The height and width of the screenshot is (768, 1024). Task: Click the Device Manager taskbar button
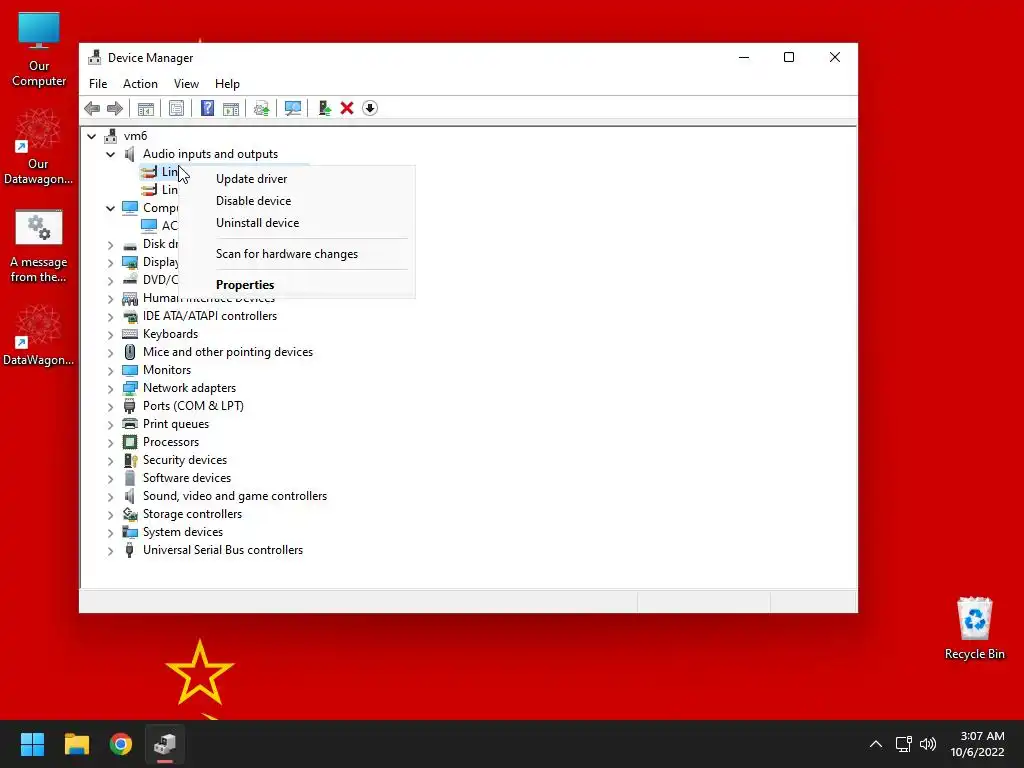[165, 744]
